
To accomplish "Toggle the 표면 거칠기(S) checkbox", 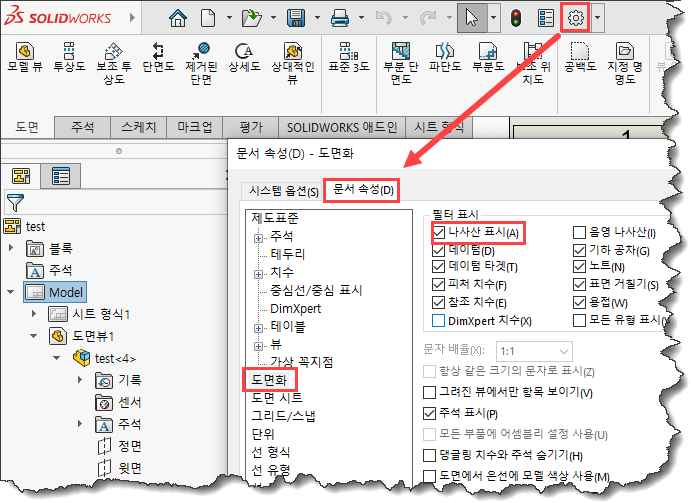I will (x=580, y=284).
